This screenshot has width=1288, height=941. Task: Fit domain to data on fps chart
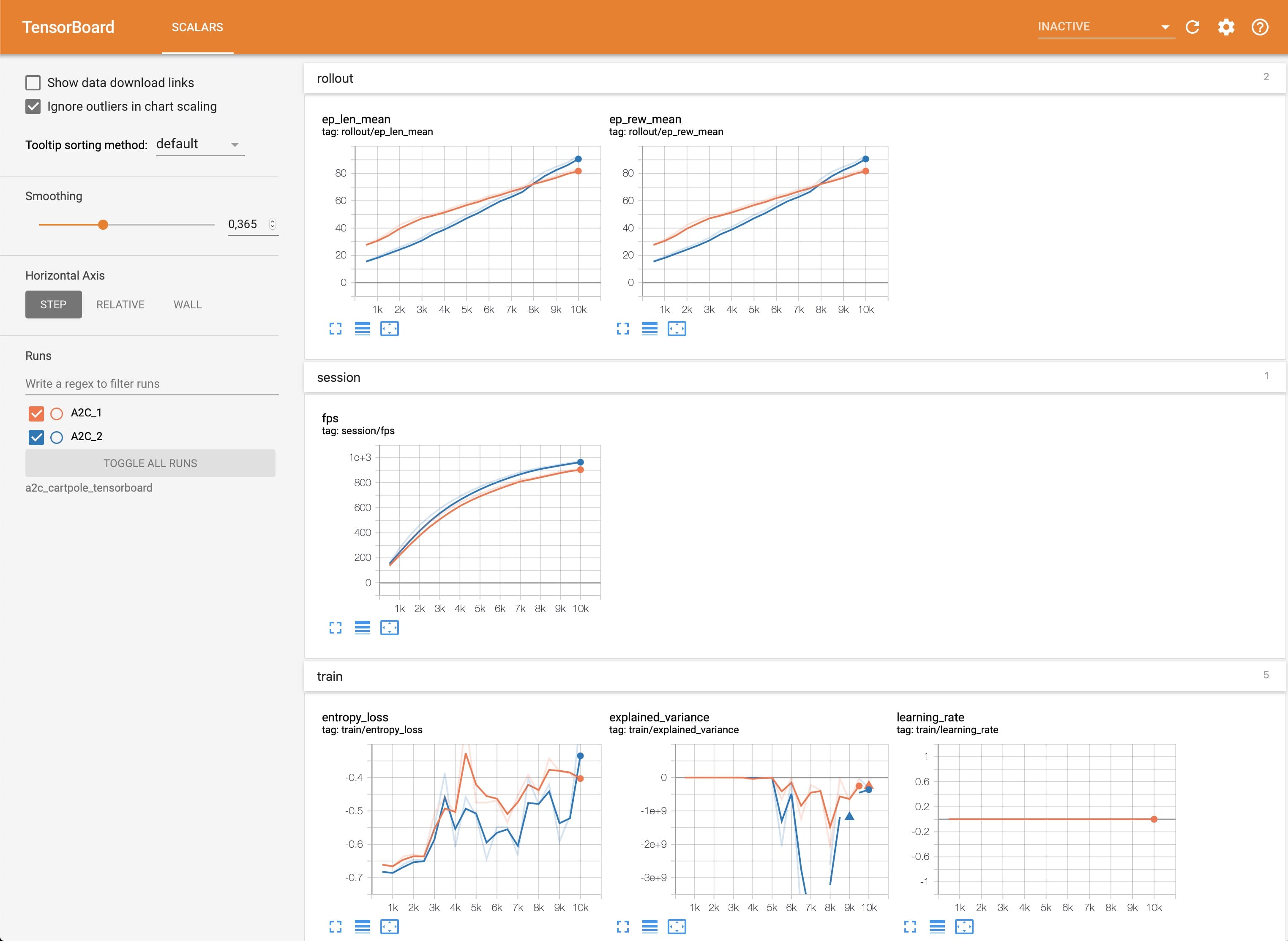coord(389,628)
